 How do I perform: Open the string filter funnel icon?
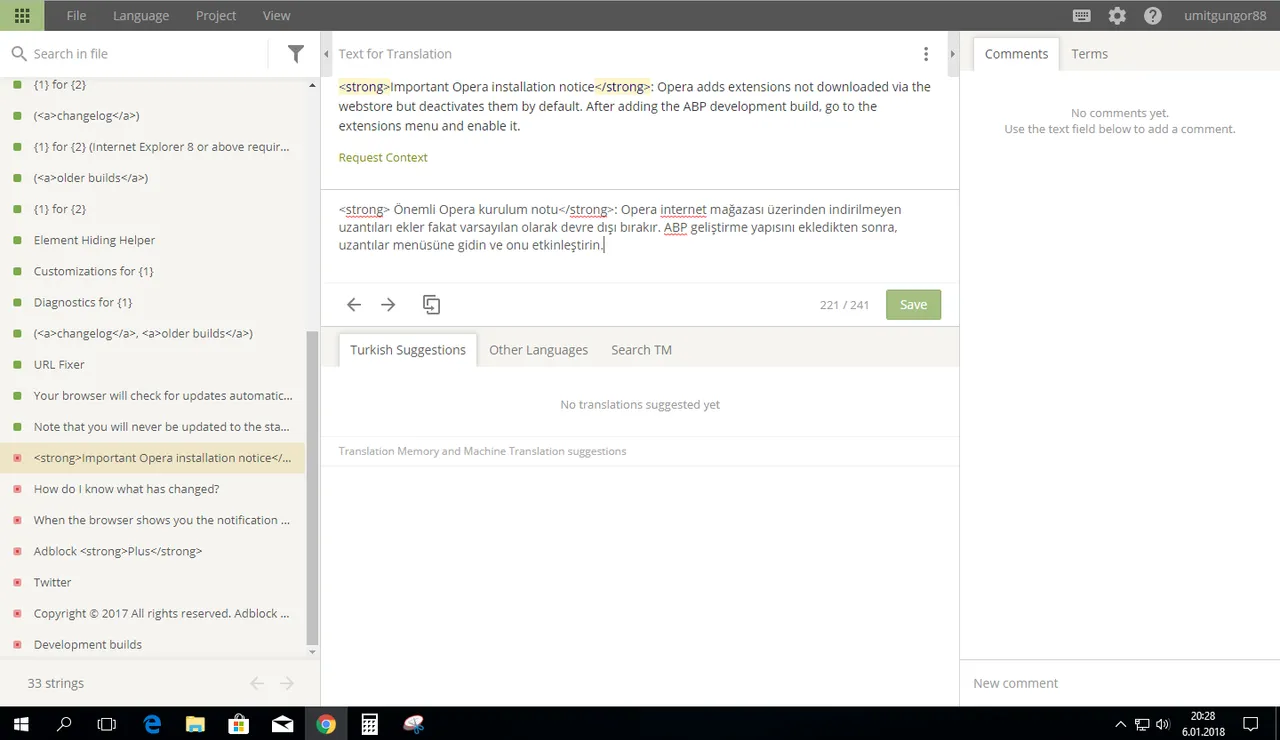(x=296, y=54)
